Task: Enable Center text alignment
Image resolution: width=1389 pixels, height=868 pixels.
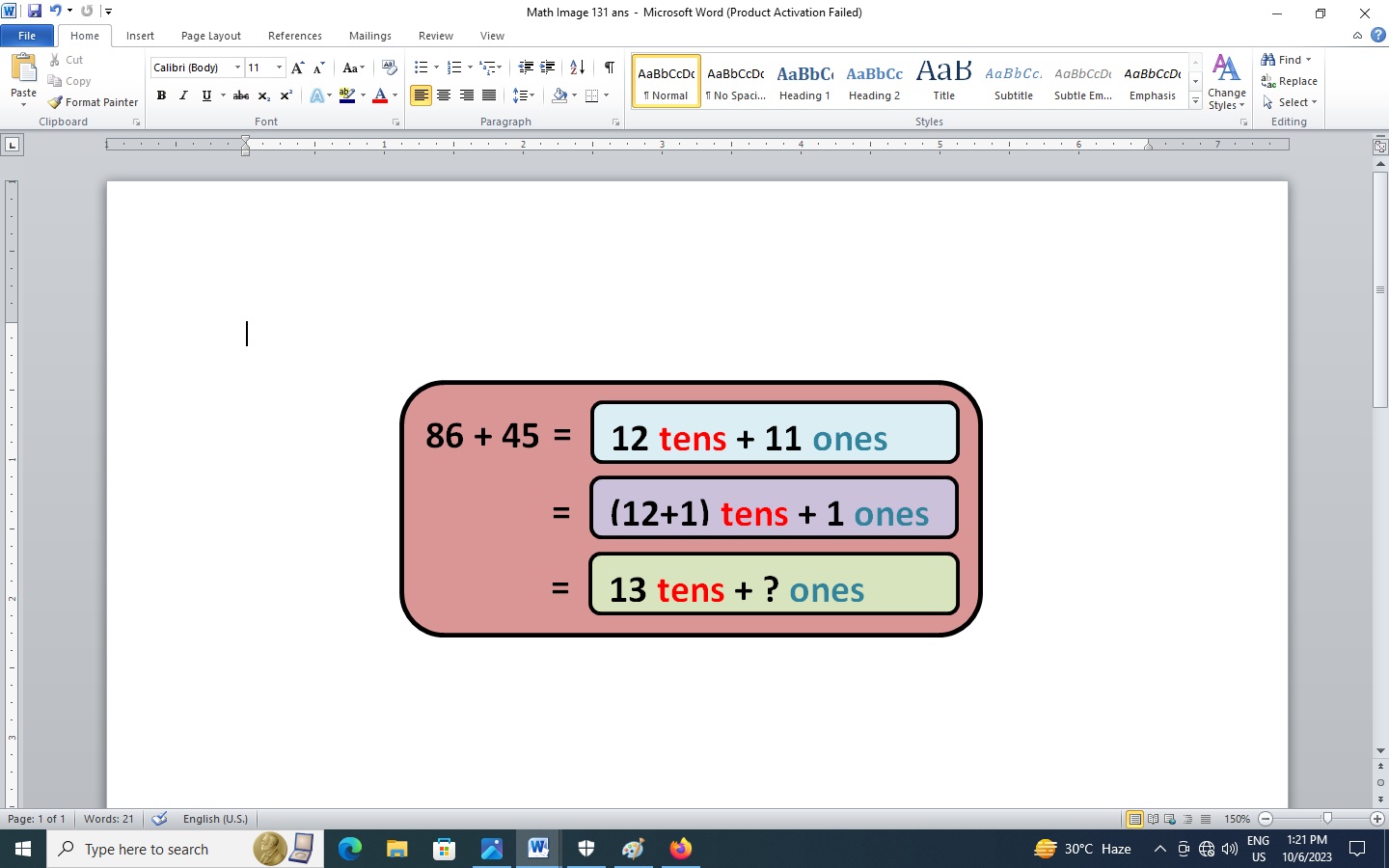Action: coord(444,95)
